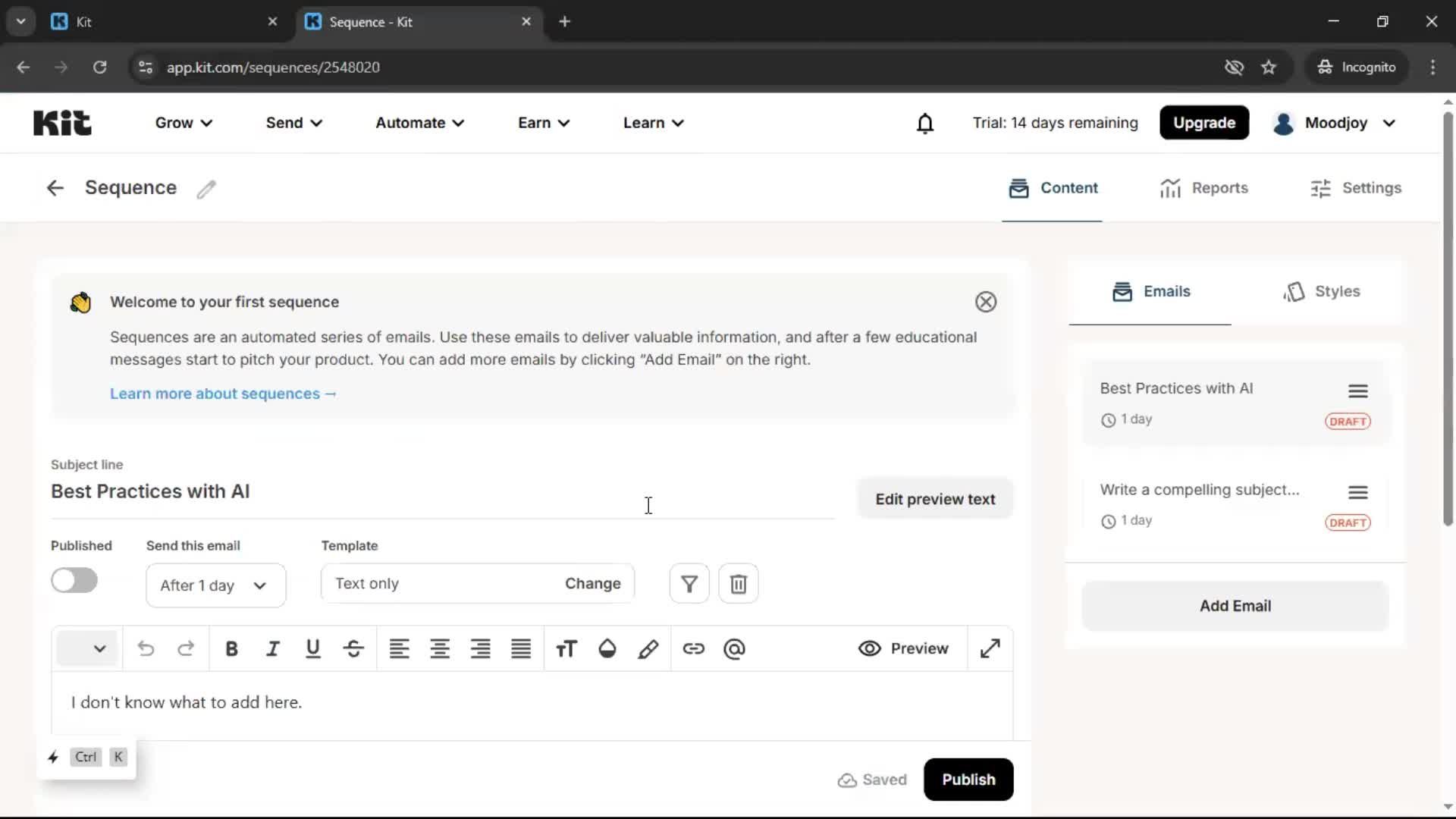
Task: Align text to center
Action: click(x=440, y=649)
